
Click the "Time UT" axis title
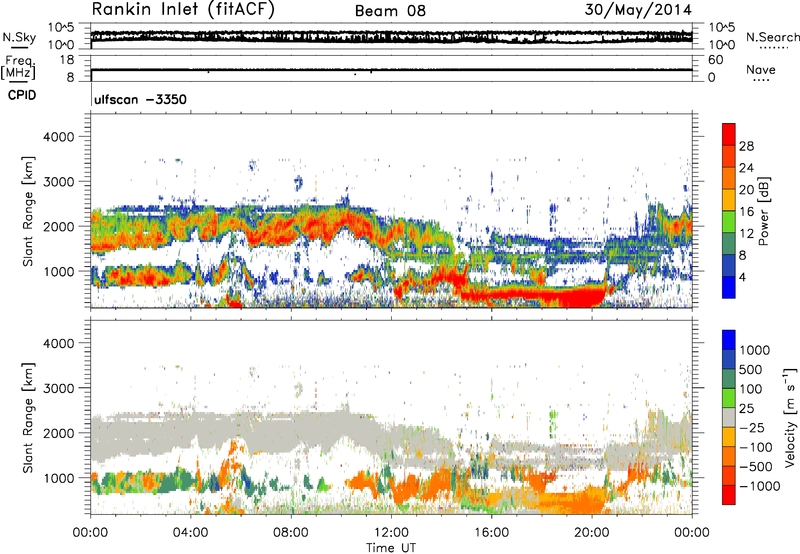[391, 548]
